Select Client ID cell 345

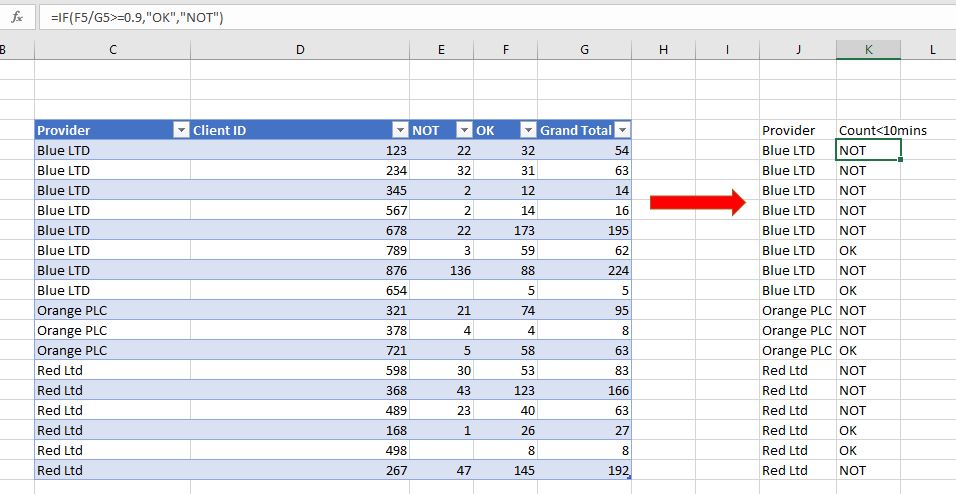[300, 190]
